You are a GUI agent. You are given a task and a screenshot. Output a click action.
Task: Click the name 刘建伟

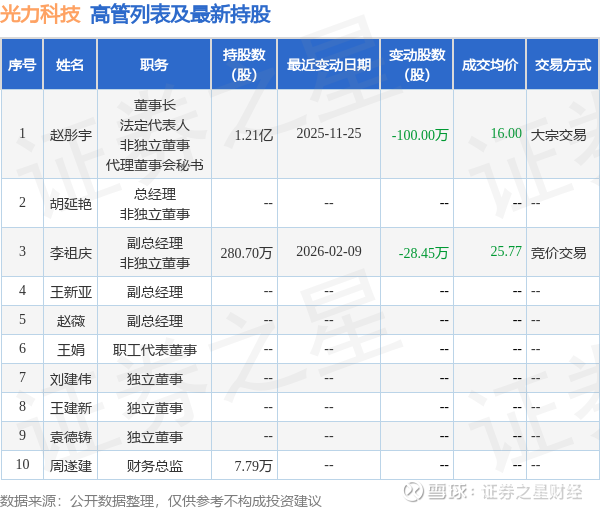[x=71, y=379]
